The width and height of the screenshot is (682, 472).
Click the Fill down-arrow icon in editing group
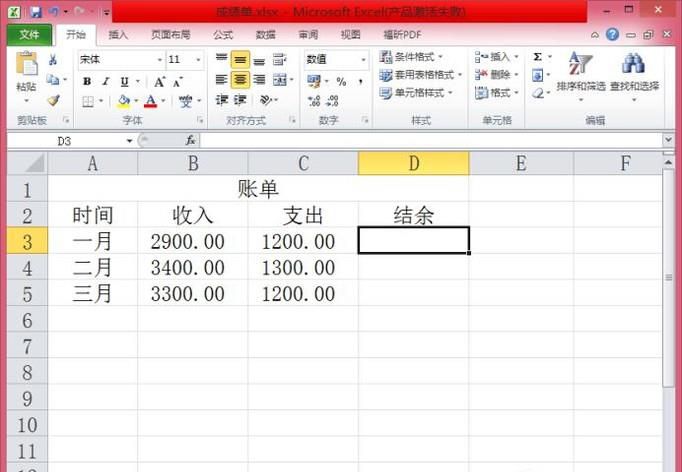pos(538,75)
